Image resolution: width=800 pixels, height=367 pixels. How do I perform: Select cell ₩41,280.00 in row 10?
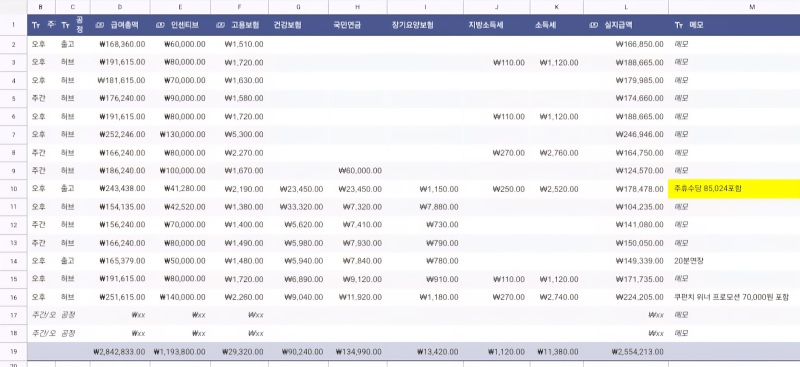(x=180, y=189)
